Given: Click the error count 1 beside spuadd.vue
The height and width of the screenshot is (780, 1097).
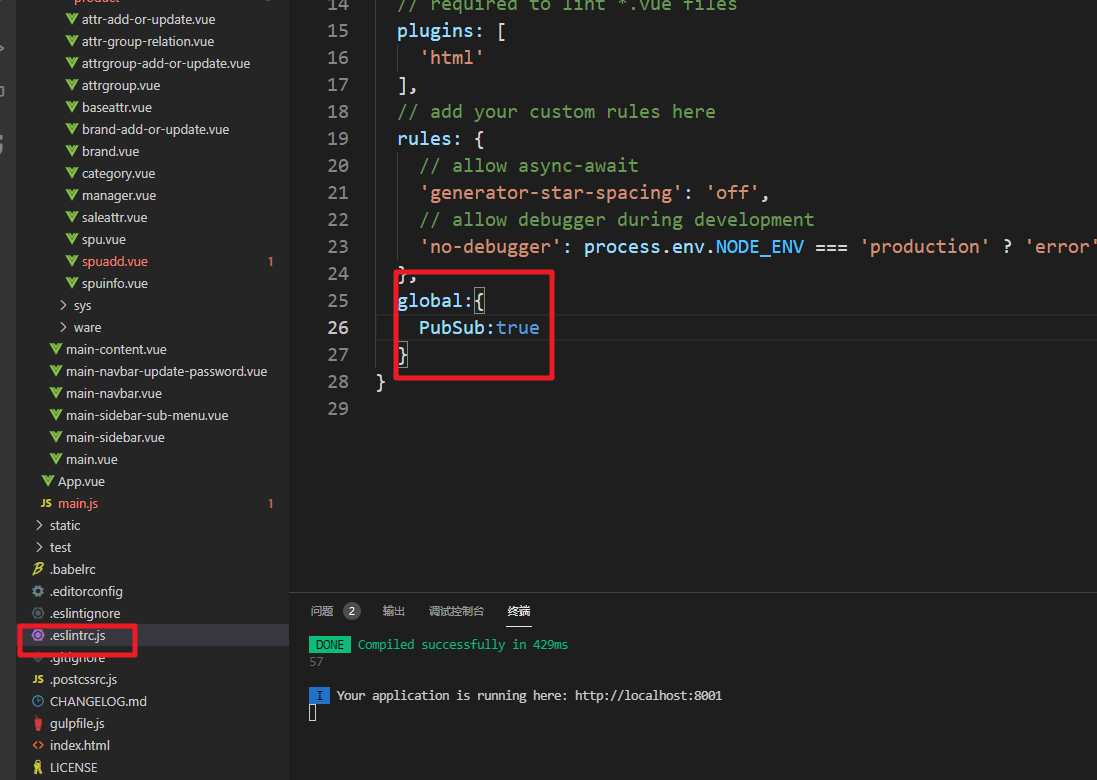Looking at the screenshot, I should pyautogui.click(x=271, y=262).
